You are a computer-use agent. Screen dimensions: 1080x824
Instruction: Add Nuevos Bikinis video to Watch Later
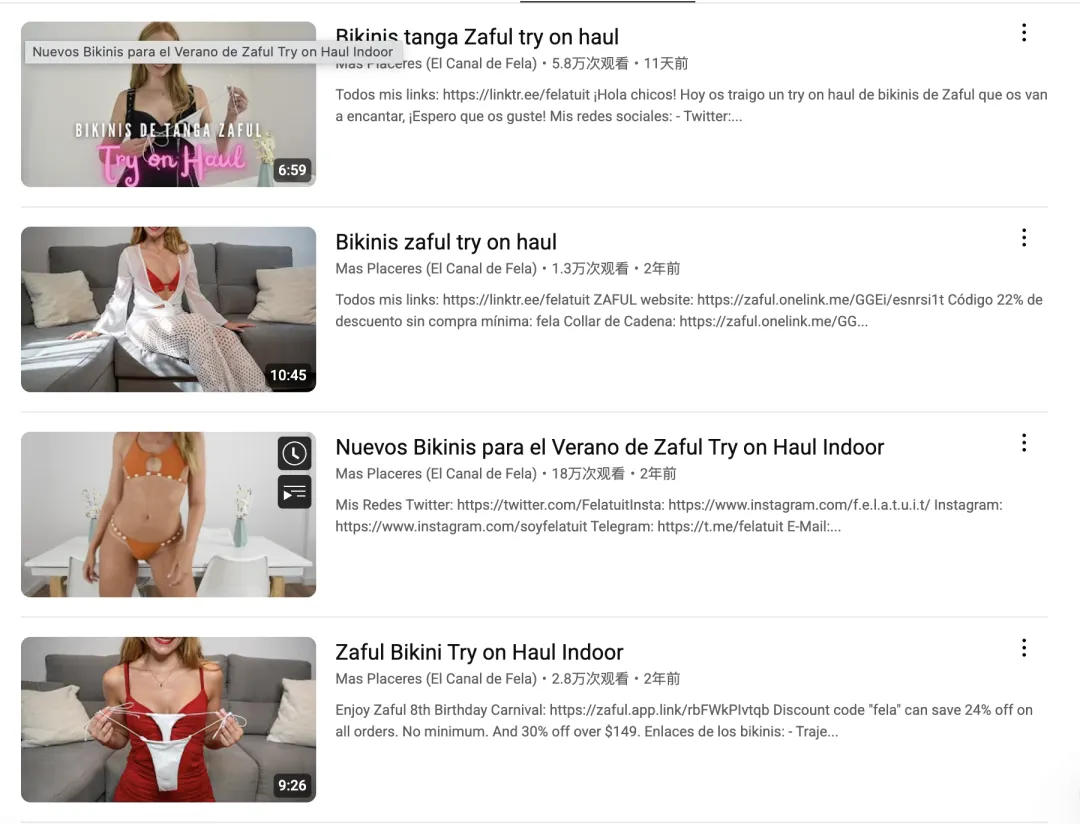[294, 453]
